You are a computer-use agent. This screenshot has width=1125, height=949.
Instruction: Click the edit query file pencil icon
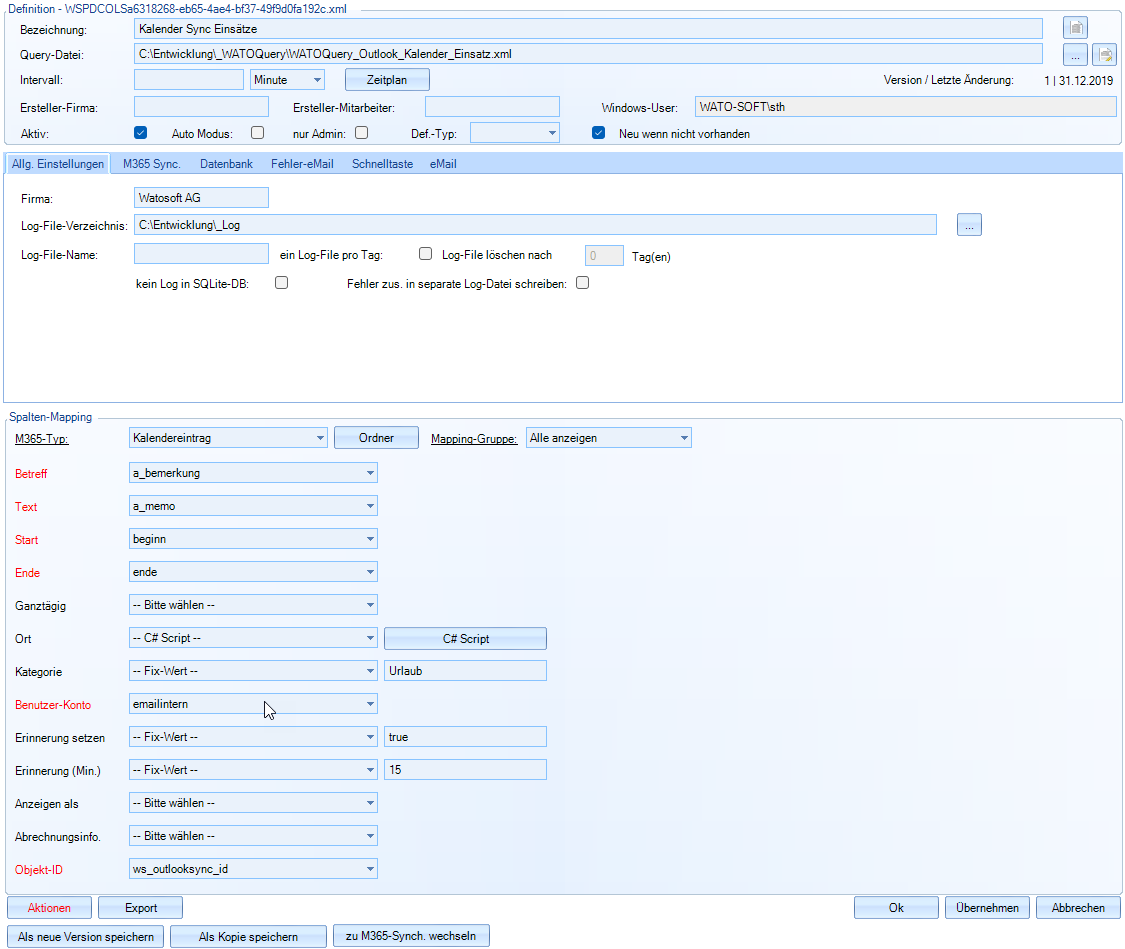(1104, 54)
